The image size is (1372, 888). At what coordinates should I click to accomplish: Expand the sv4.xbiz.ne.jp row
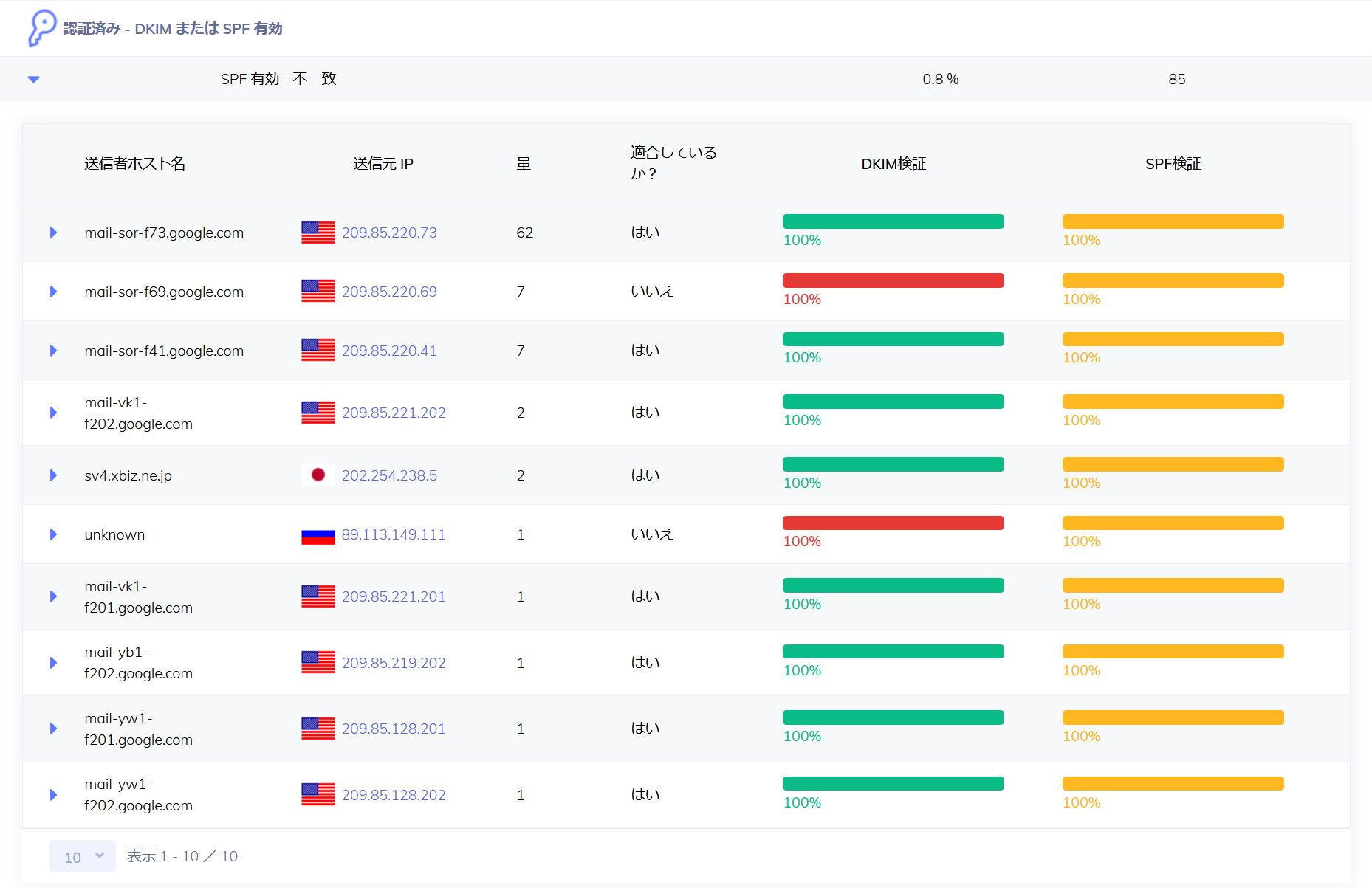pos(53,475)
